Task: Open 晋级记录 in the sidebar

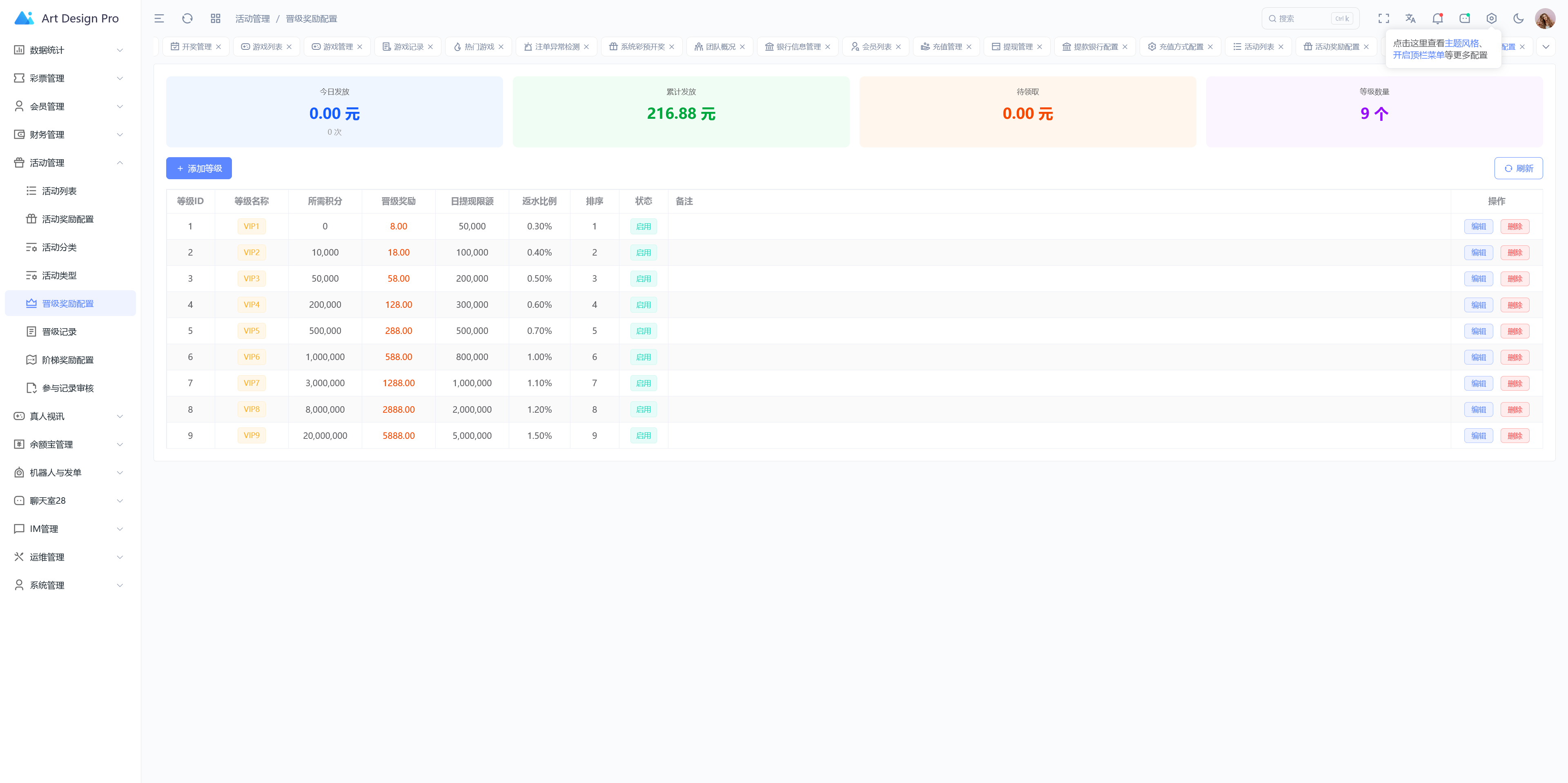Action: [59, 331]
